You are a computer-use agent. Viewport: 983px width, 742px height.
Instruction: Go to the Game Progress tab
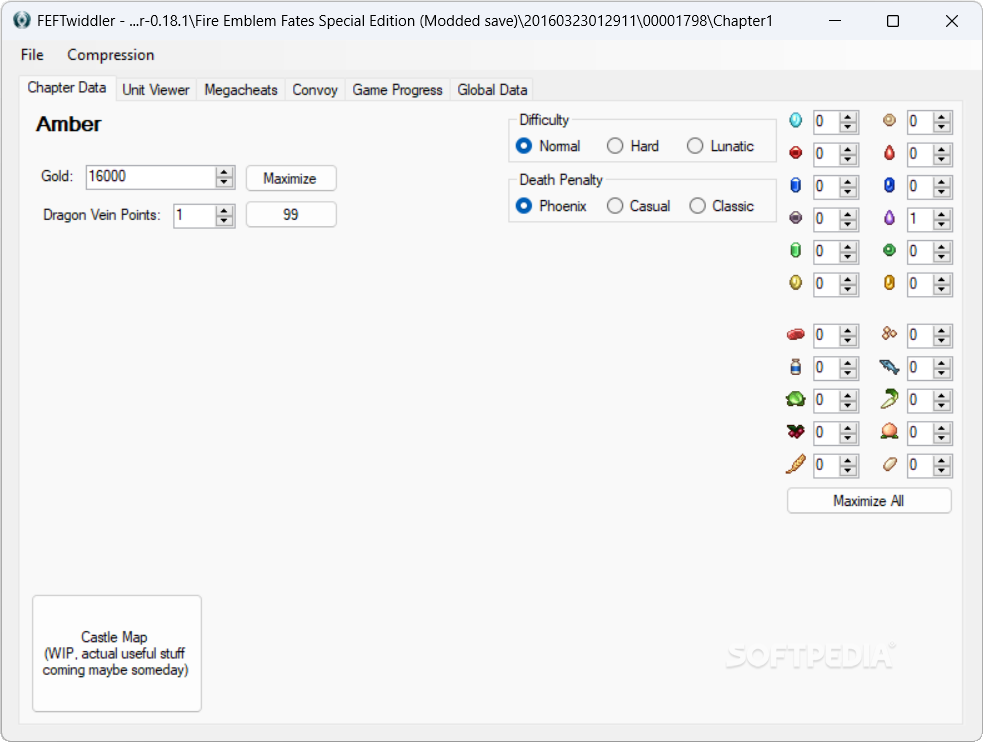[397, 90]
